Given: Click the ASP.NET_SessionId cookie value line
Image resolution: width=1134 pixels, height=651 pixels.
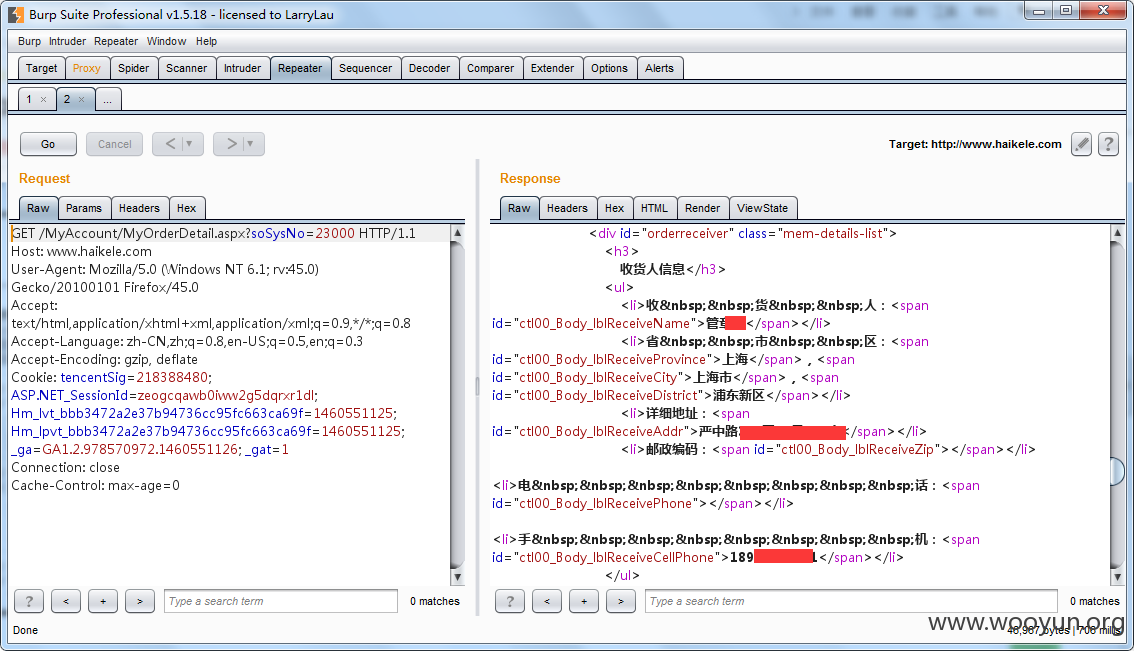Looking at the screenshot, I should (x=164, y=396).
